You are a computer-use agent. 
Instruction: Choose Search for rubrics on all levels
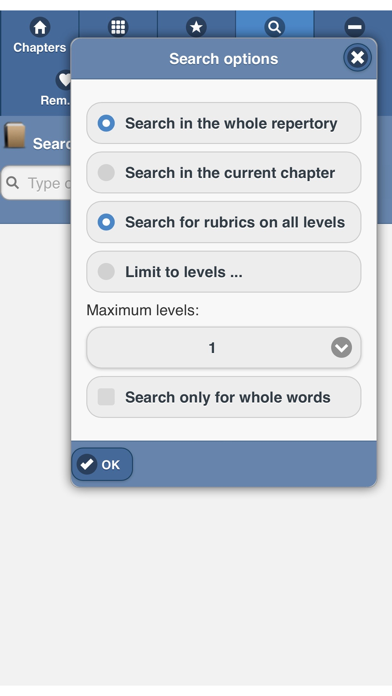point(224,222)
